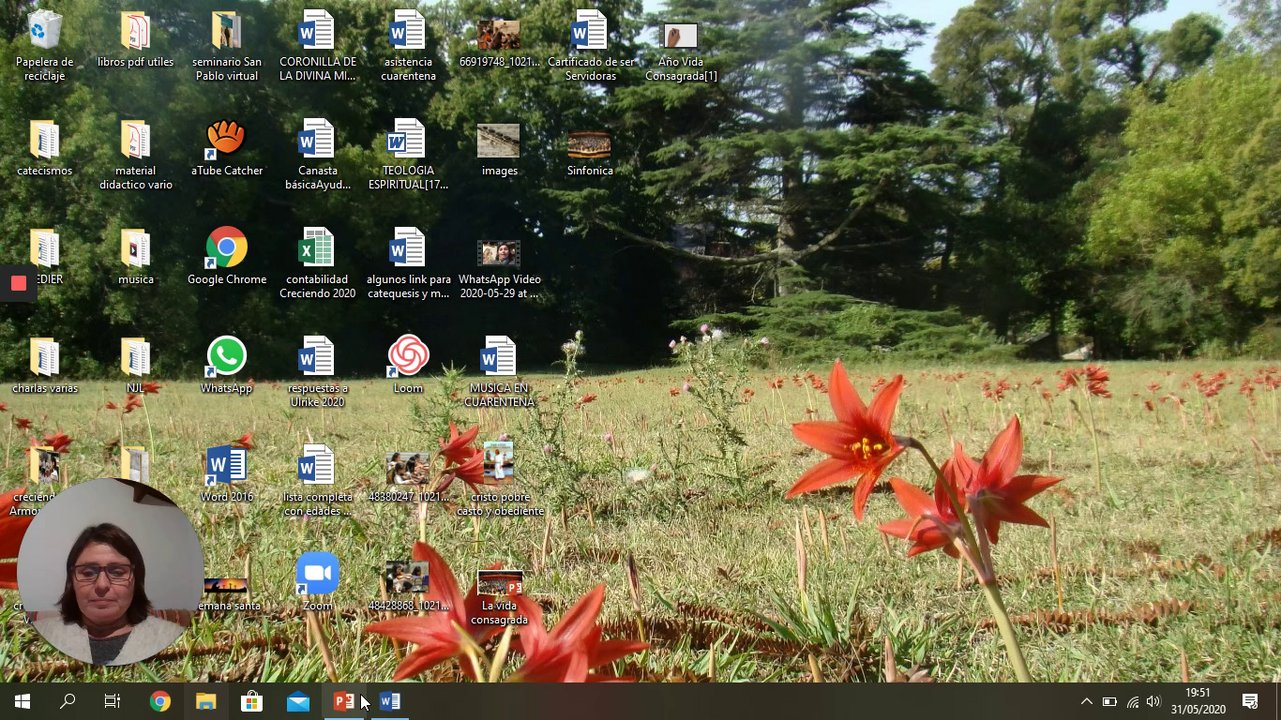
Task: Open the Papelera de reciclaje icon
Action: tap(45, 46)
